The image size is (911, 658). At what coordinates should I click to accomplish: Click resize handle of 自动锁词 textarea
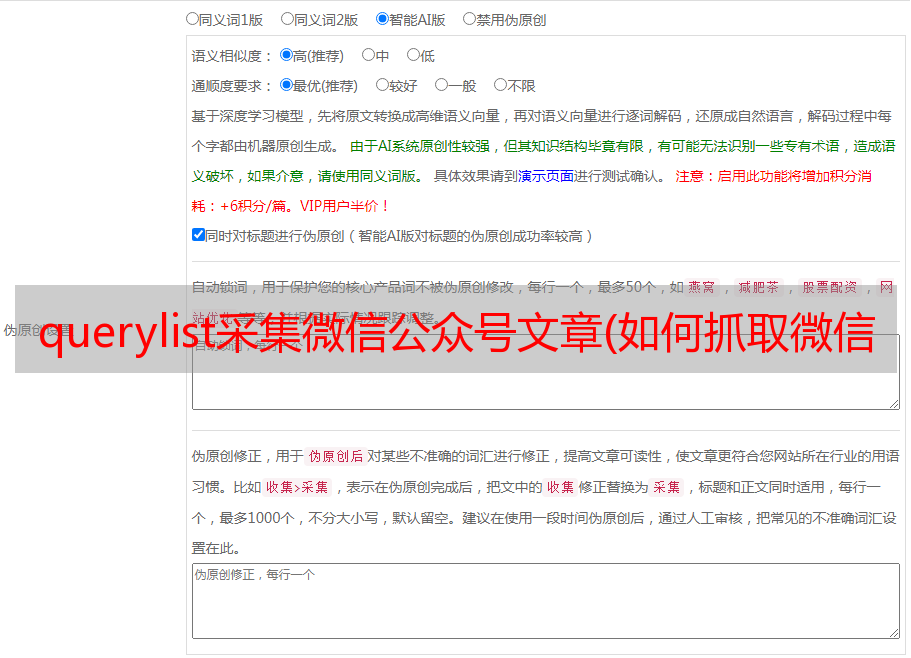pos(894,404)
